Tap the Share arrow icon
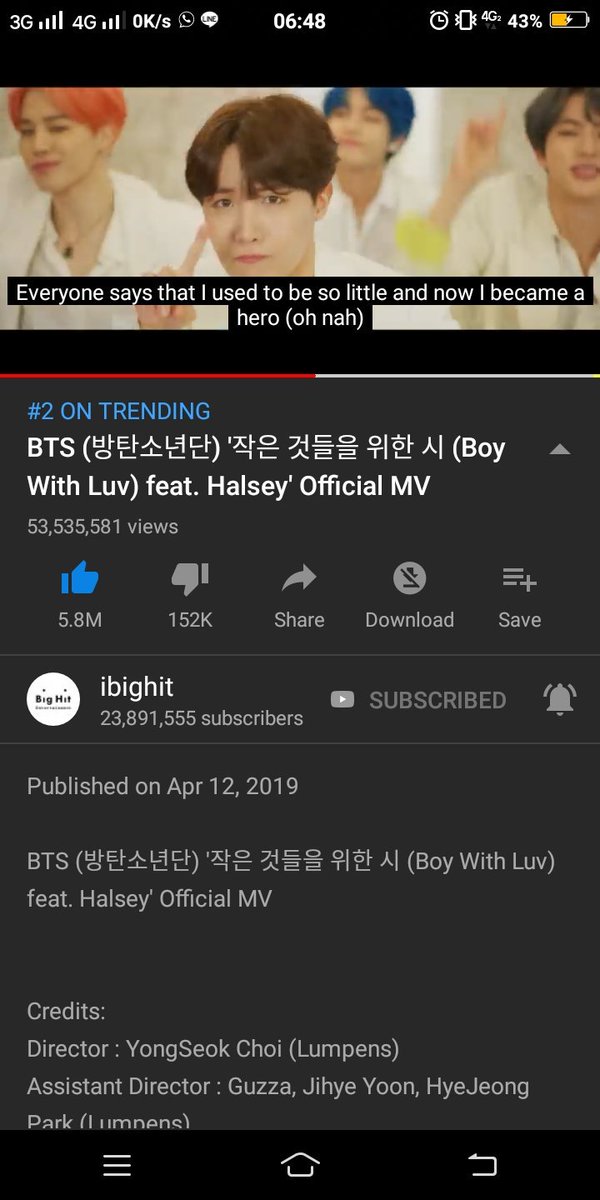 [299, 578]
